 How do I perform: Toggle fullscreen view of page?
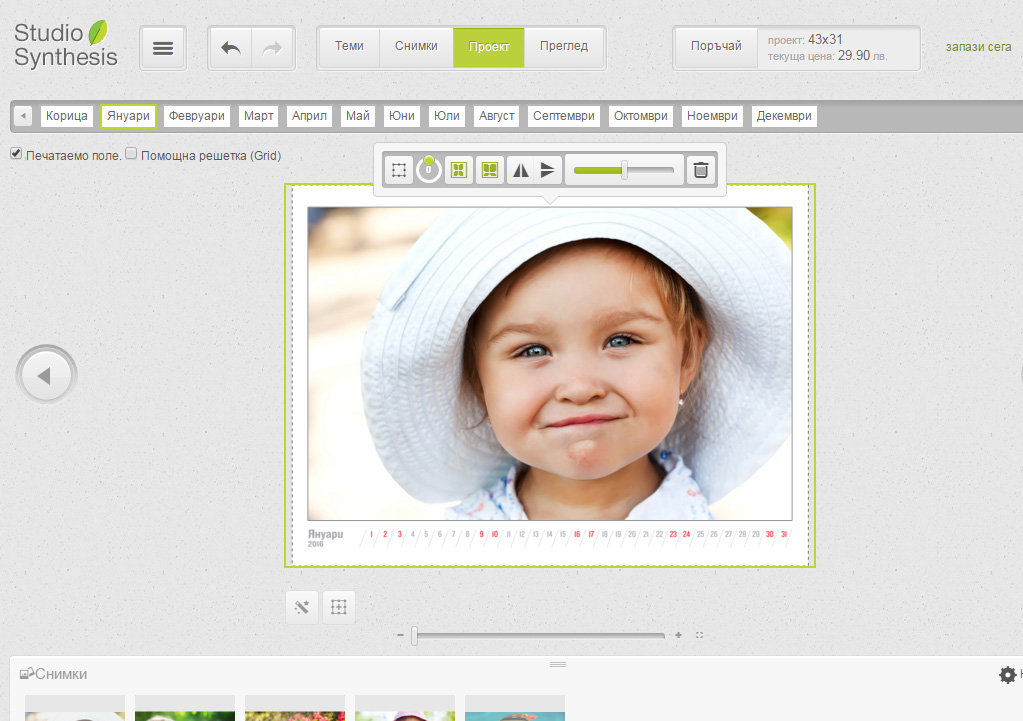(699, 635)
